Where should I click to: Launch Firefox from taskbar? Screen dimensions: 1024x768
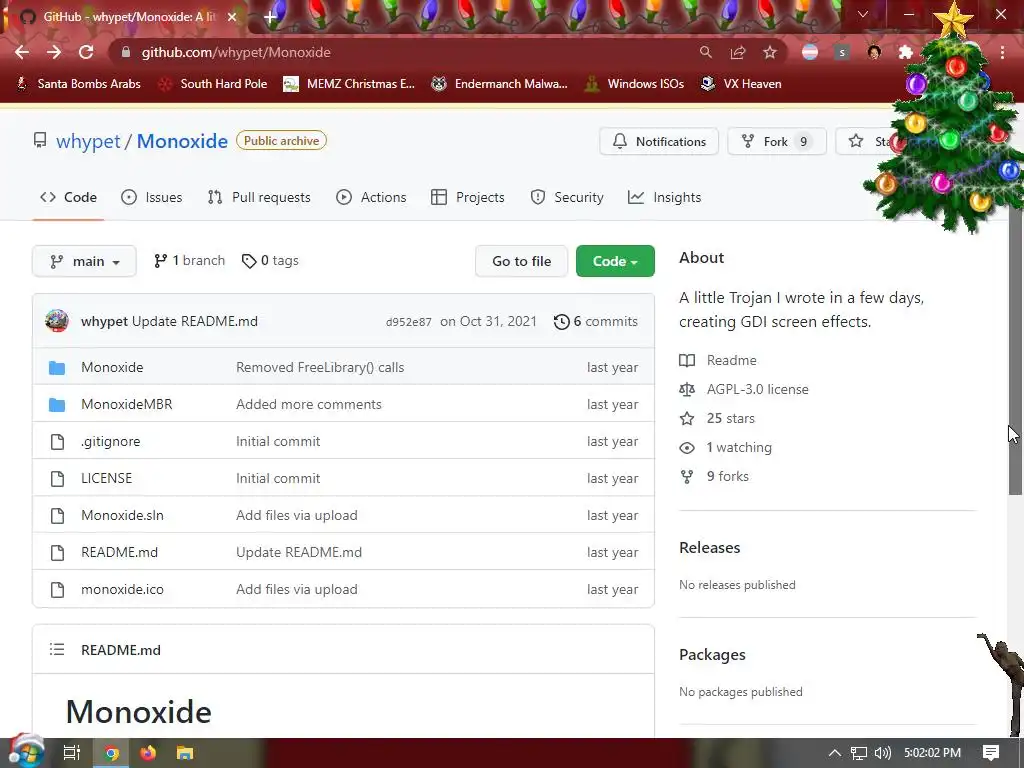(148, 753)
